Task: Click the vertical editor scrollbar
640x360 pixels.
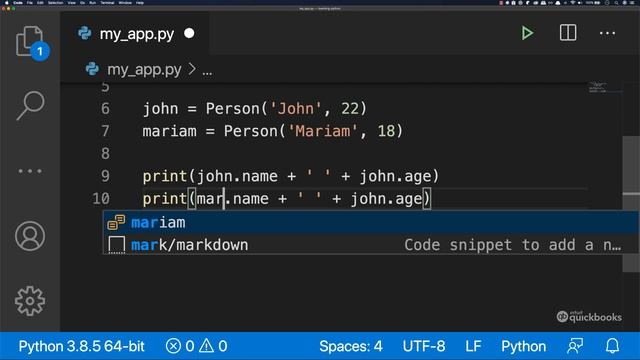Action: (631, 204)
